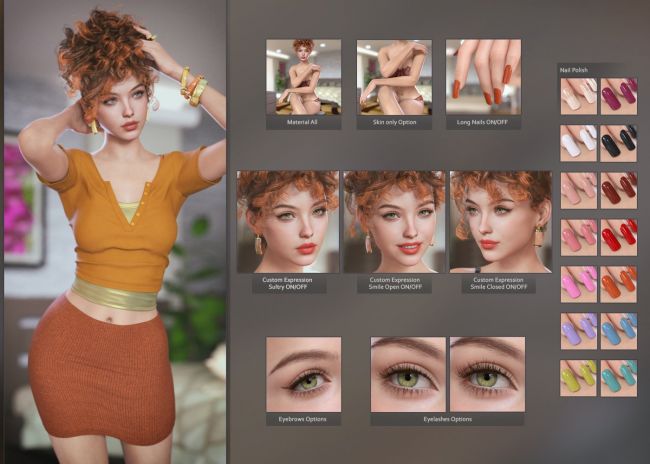Click the Nail Polish section header
This screenshot has width=650, height=464.
(x=576, y=70)
